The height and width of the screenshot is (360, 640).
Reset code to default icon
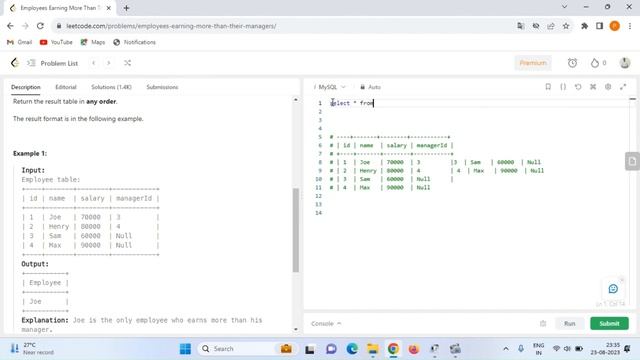(x=578, y=87)
